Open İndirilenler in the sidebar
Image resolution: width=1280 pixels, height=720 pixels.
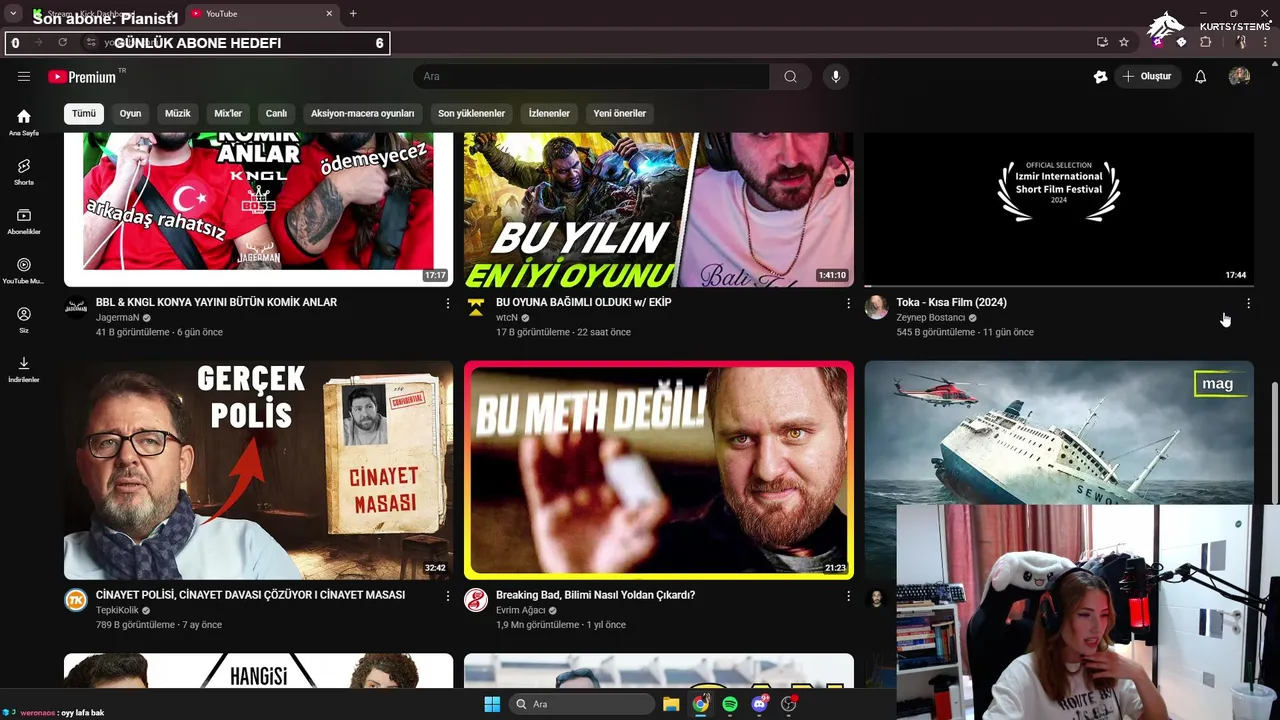tap(24, 369)
